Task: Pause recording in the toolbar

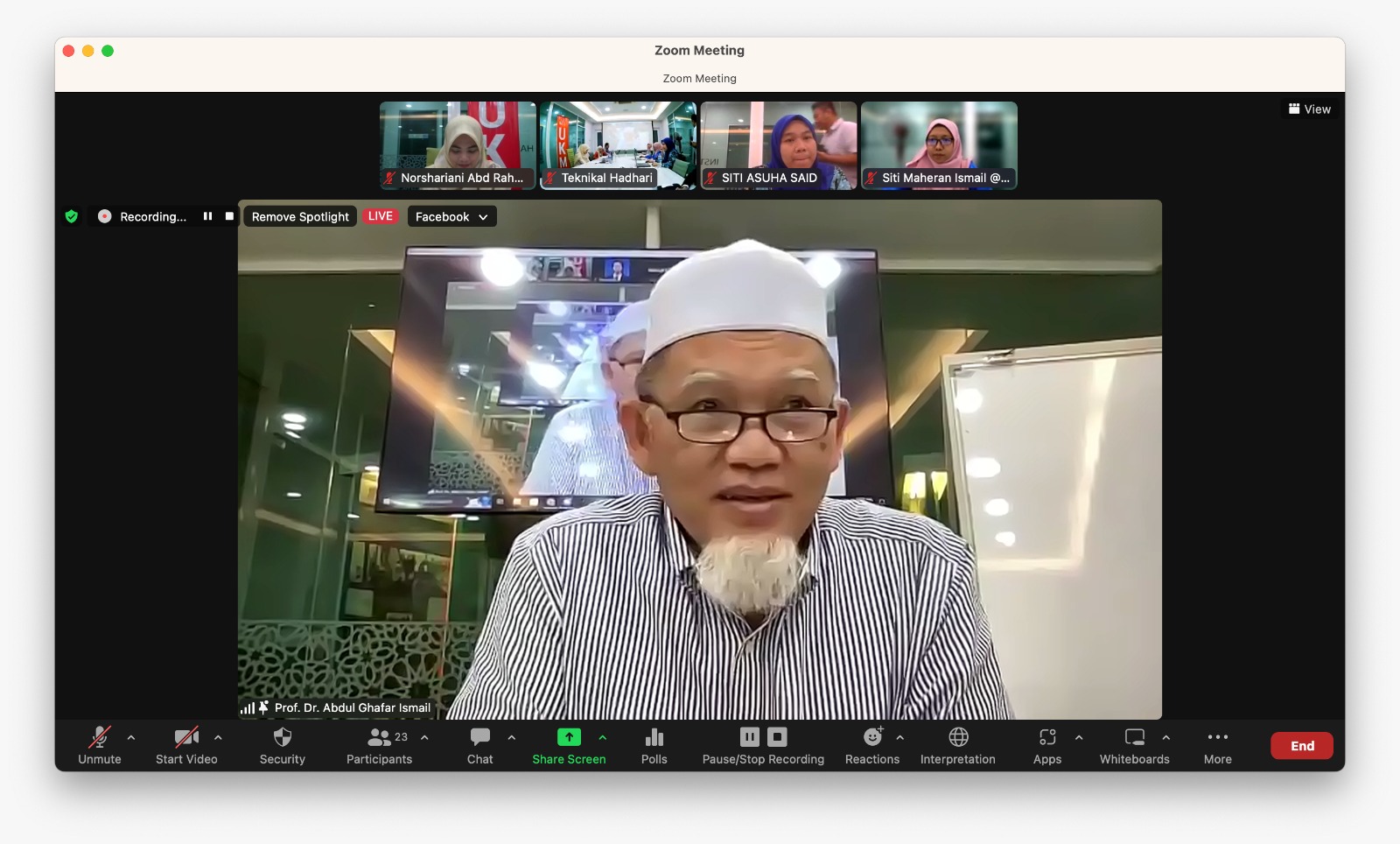Action: pyautogui.click(x=750, y=737)
